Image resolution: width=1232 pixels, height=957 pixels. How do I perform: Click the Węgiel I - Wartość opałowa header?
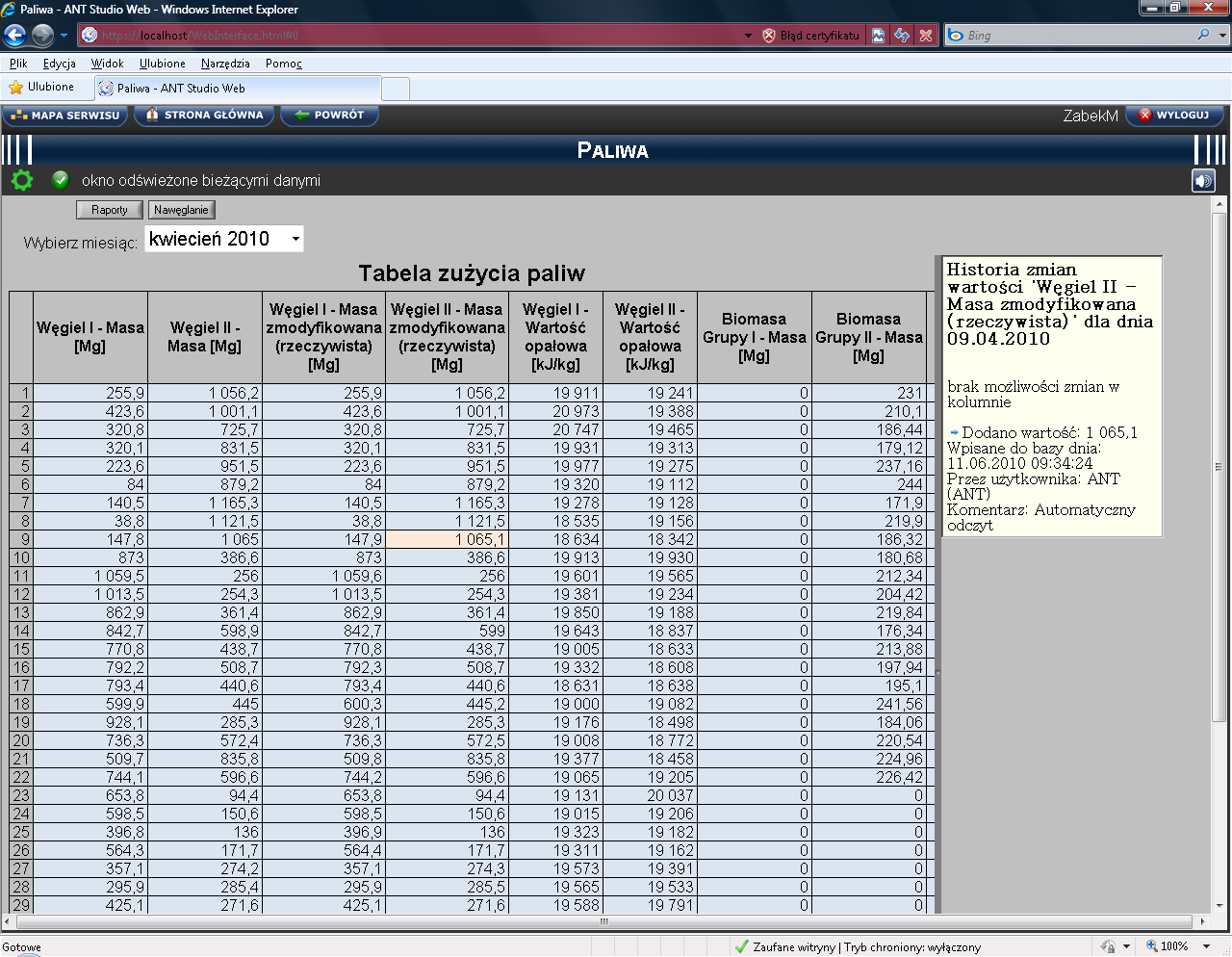click(555, 337)
